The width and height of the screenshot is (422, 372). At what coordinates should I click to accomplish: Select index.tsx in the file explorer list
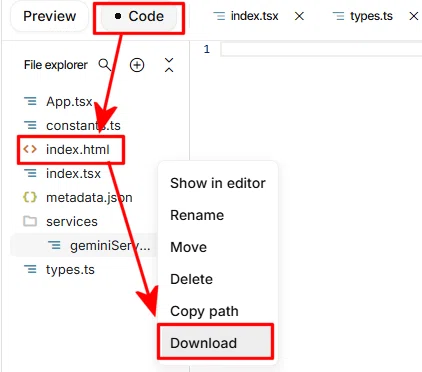tap(73, 174)
